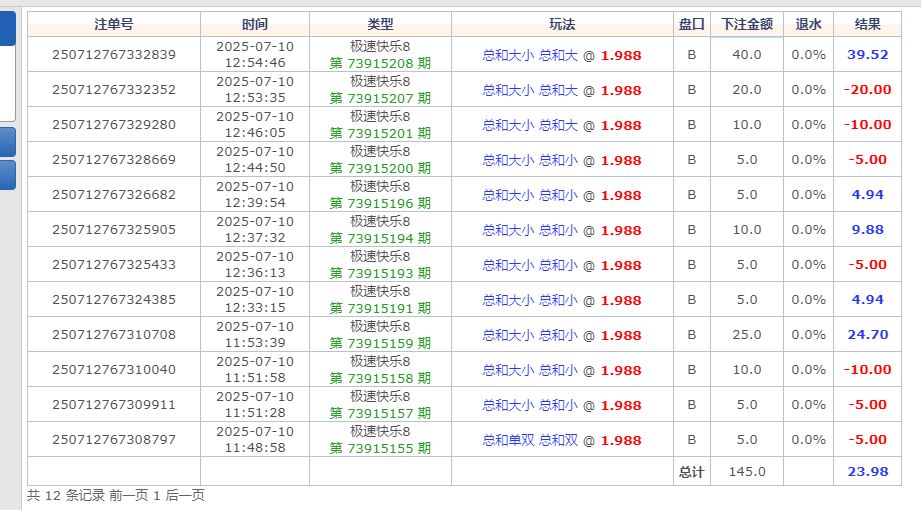Screen dimensions: 921x510
Task: Select page number 1 in pagination
Action: pyautogui.click(x=156, y=495)
